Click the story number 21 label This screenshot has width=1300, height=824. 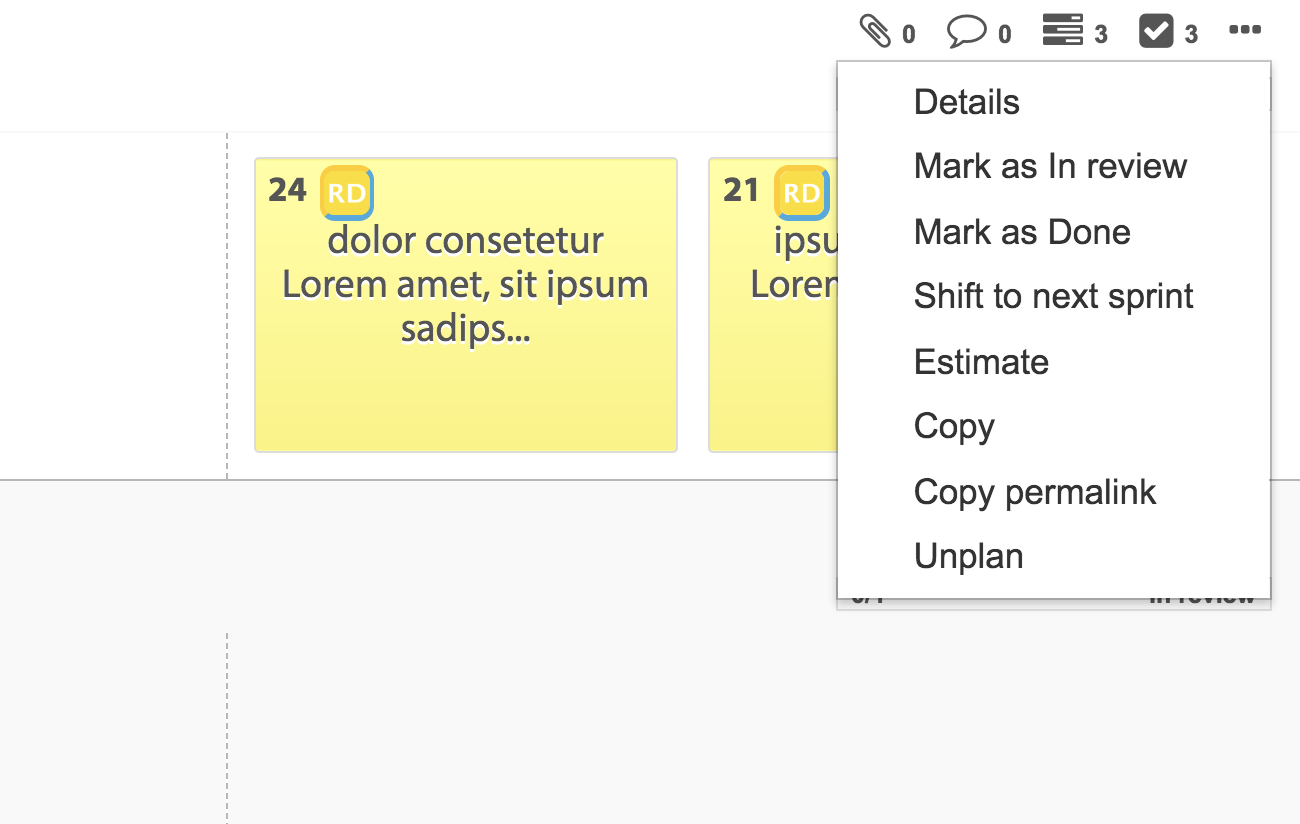[741, 190]
